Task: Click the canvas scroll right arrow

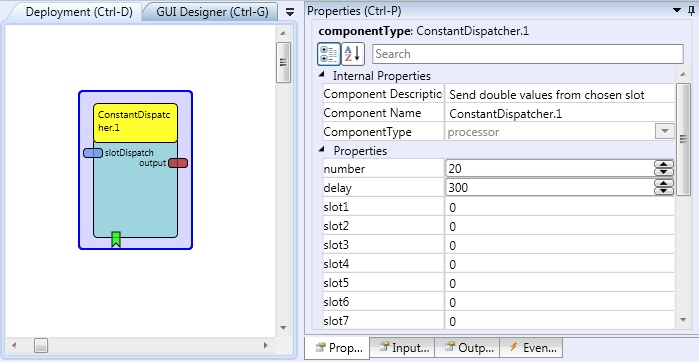Action: [266, 345]
